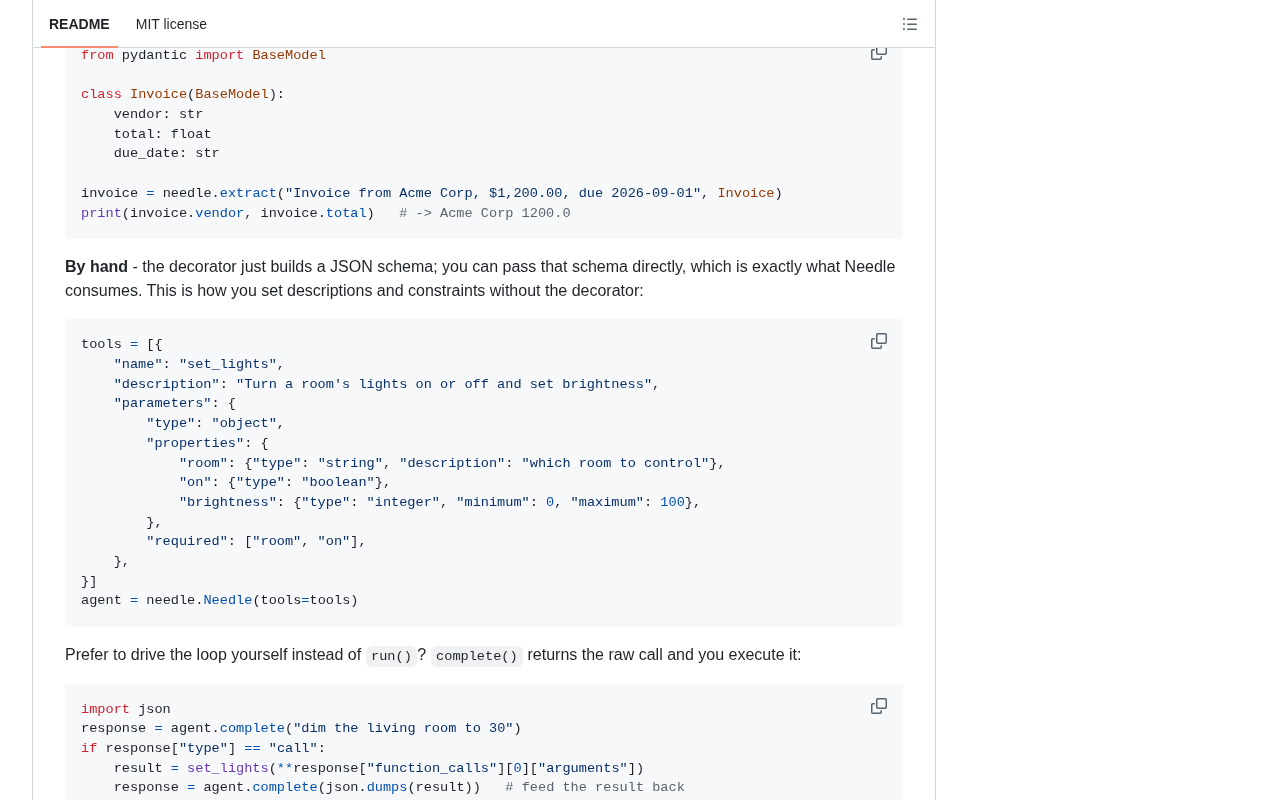Screen dimensions: 1280x800
Task: Click the line "import json"
Action: coord(126,709)
